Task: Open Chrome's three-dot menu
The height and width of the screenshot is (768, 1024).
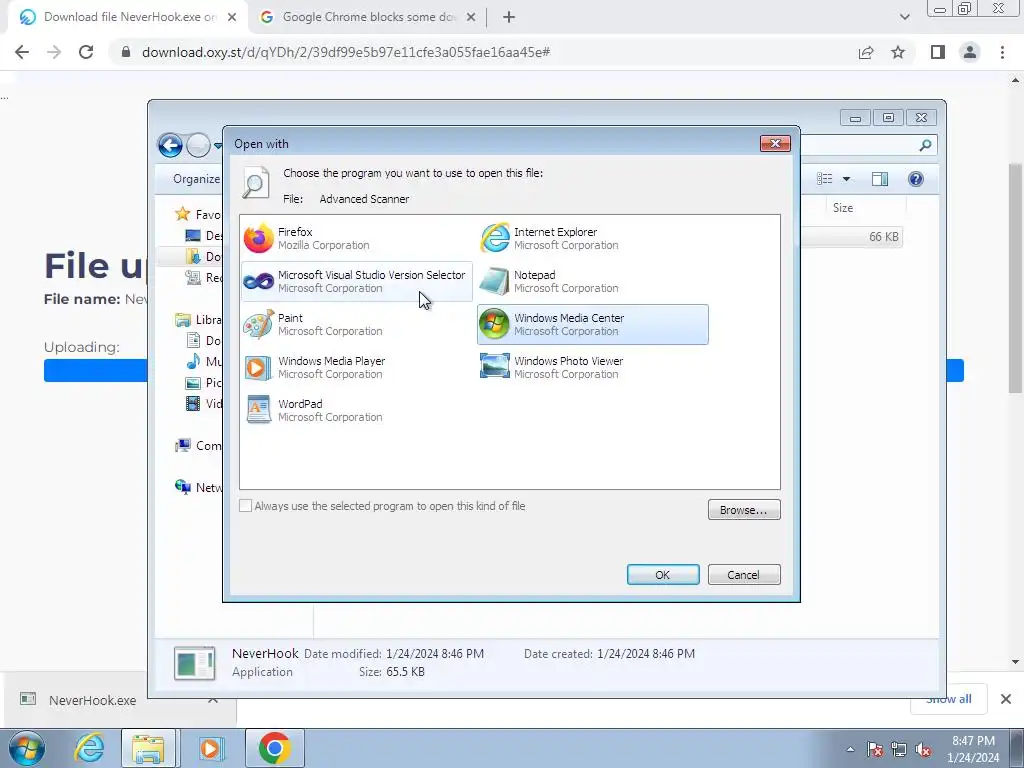Action: (1002, 52)
